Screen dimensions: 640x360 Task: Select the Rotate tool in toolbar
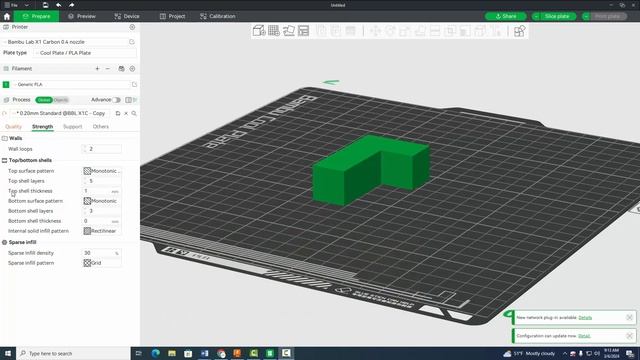click(x=390, y=31)
